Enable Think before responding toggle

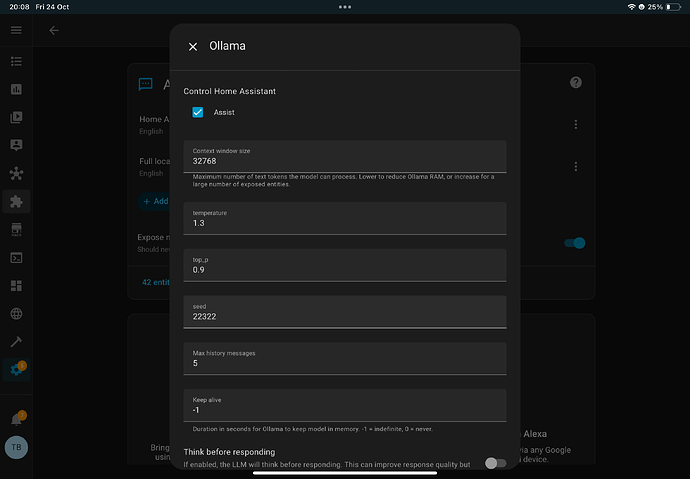[495, 463]
